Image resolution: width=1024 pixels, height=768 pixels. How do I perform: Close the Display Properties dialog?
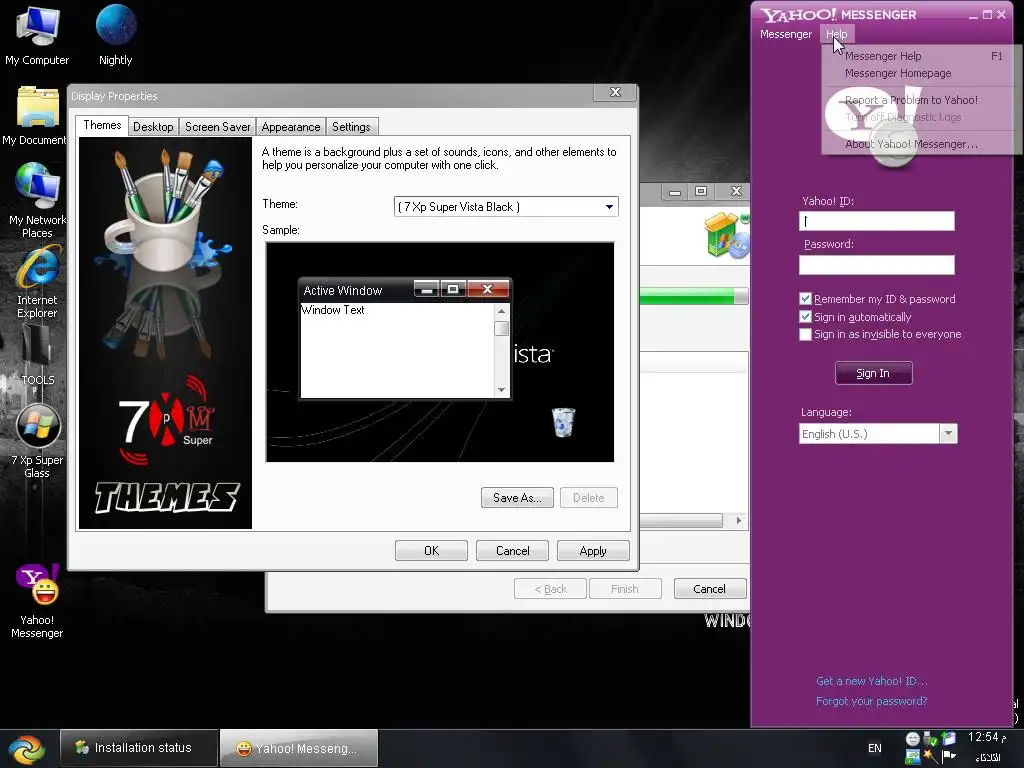pyautogui.click(x=615, y=92)
